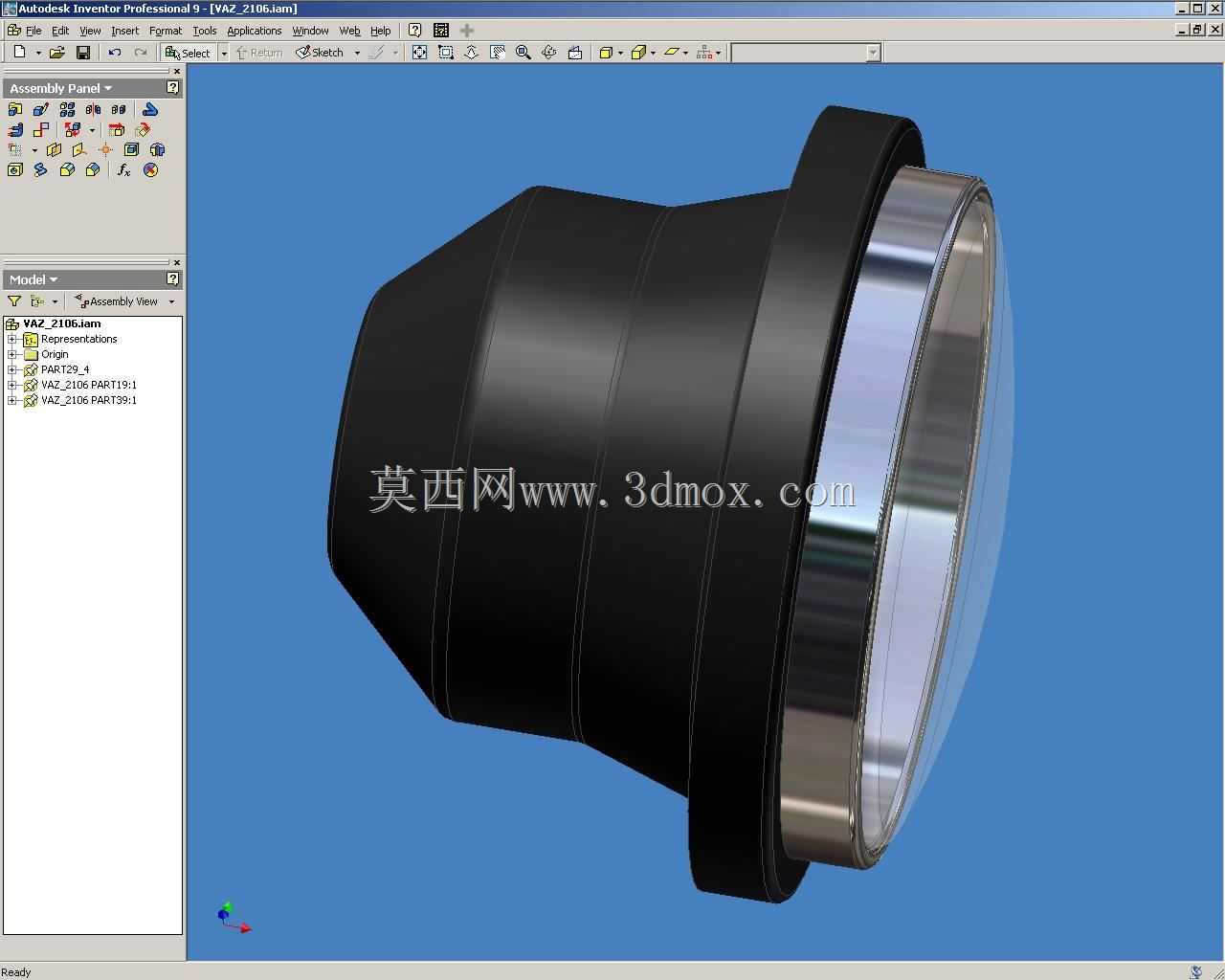Open the New file type dropdown arrow

coord(38,54)
